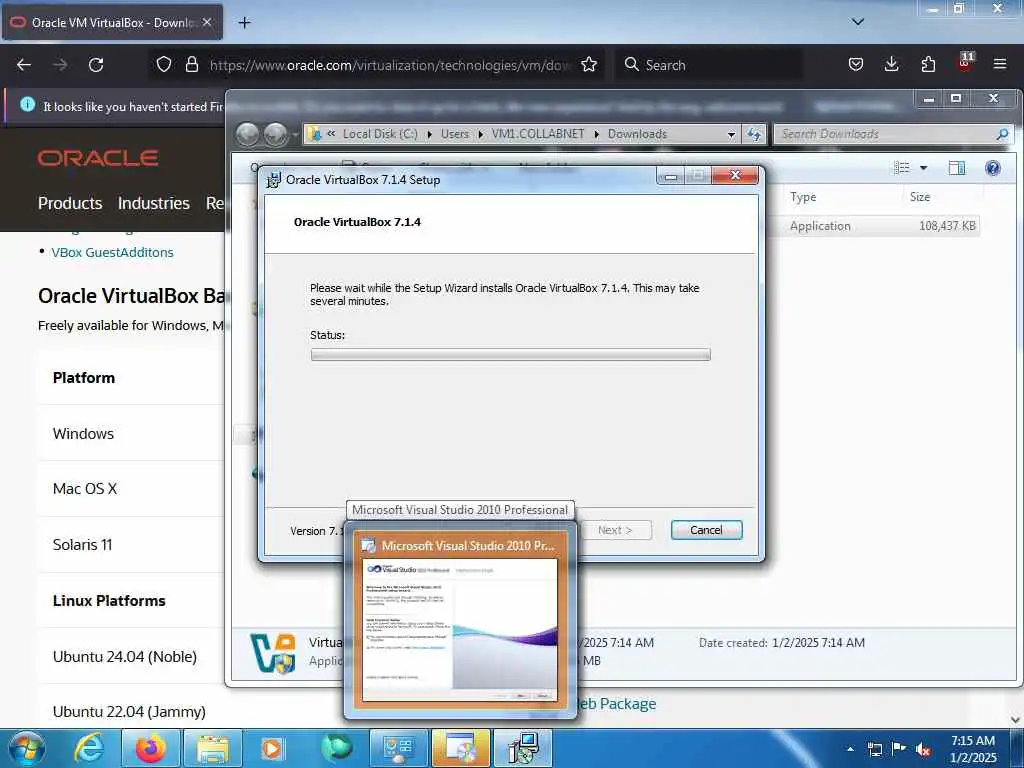Image resolution: width=1024 pixels, height=768 pixels.
Task: Click the Firefox Search box
Action: (709, 65)
